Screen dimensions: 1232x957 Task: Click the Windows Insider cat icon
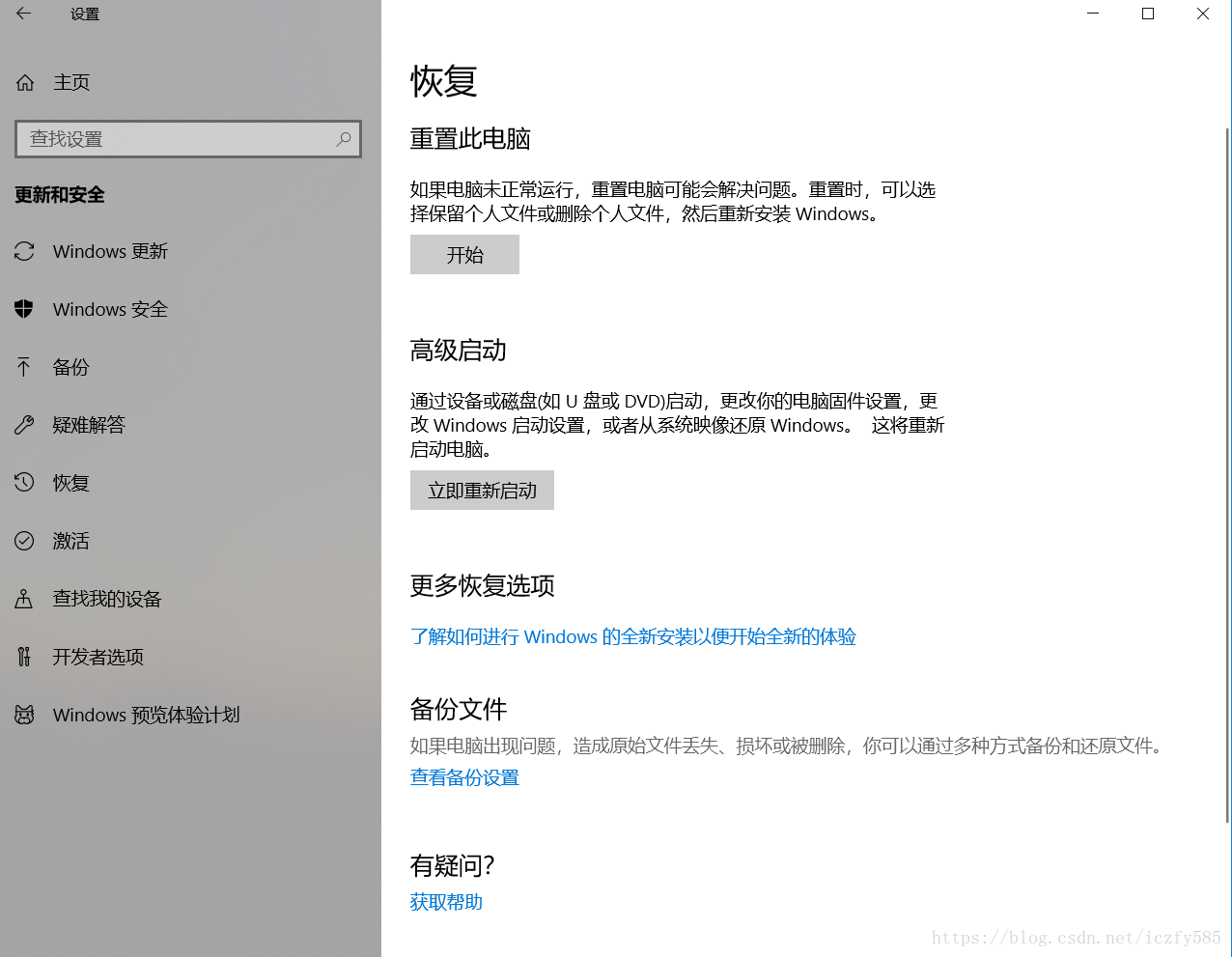(x=24, y=715)
